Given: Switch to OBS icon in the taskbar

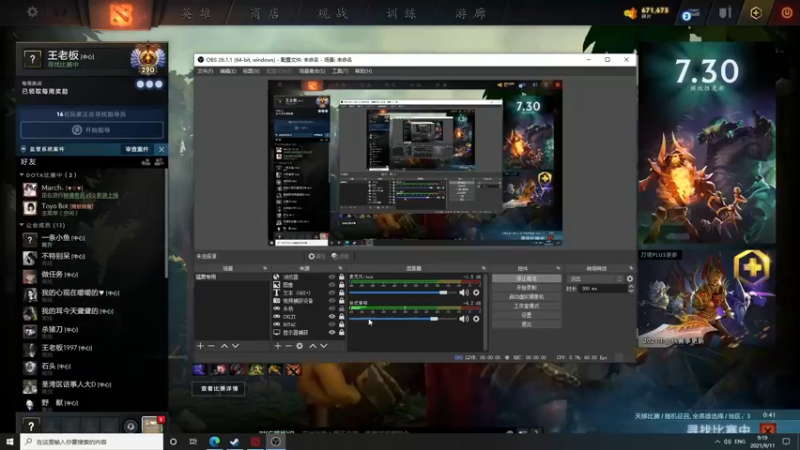Looking at the screenshot, I should click(x=276, y=441).
